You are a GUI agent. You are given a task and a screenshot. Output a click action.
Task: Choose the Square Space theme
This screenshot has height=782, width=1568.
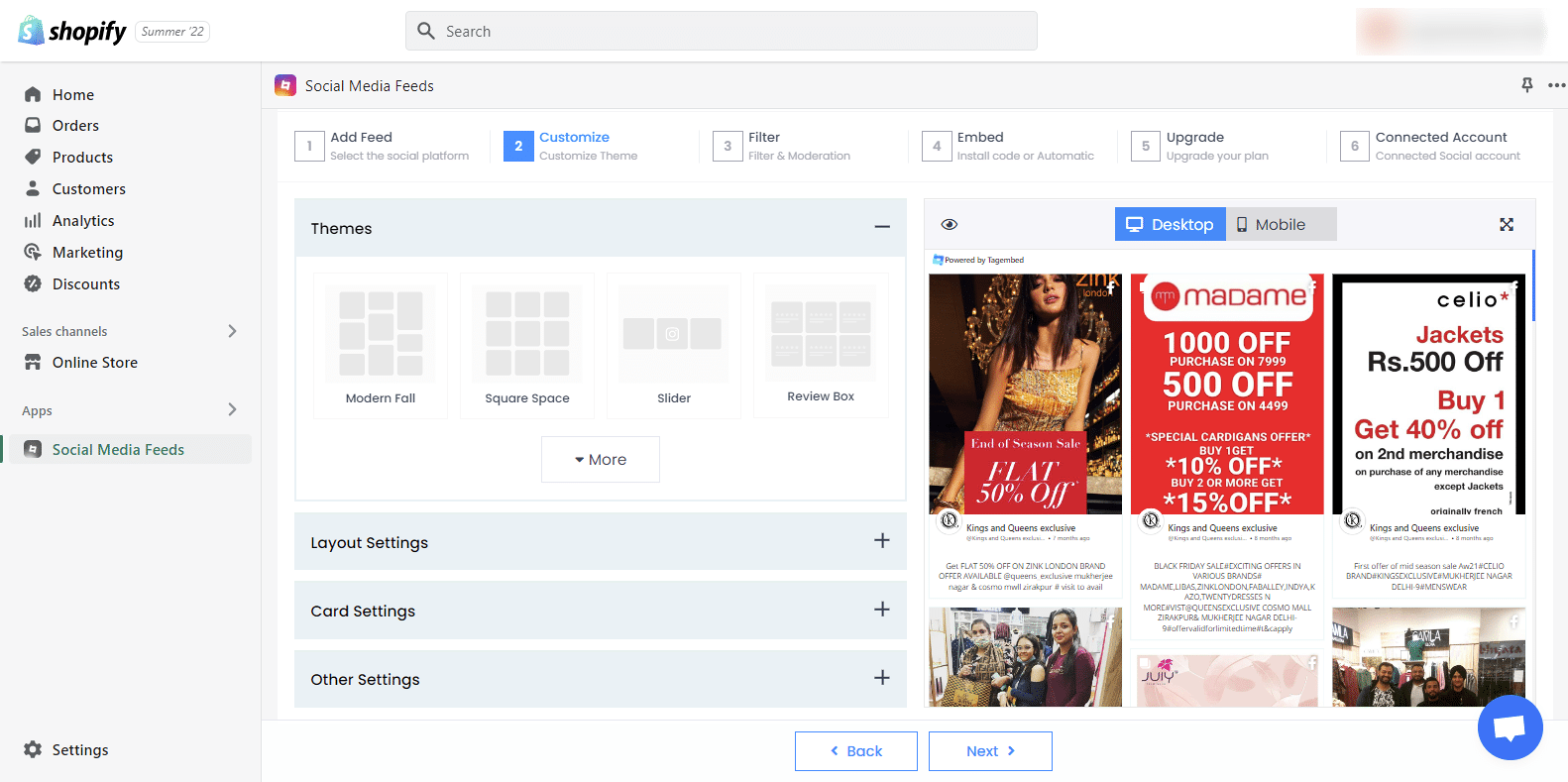click(x=527, y=345)
